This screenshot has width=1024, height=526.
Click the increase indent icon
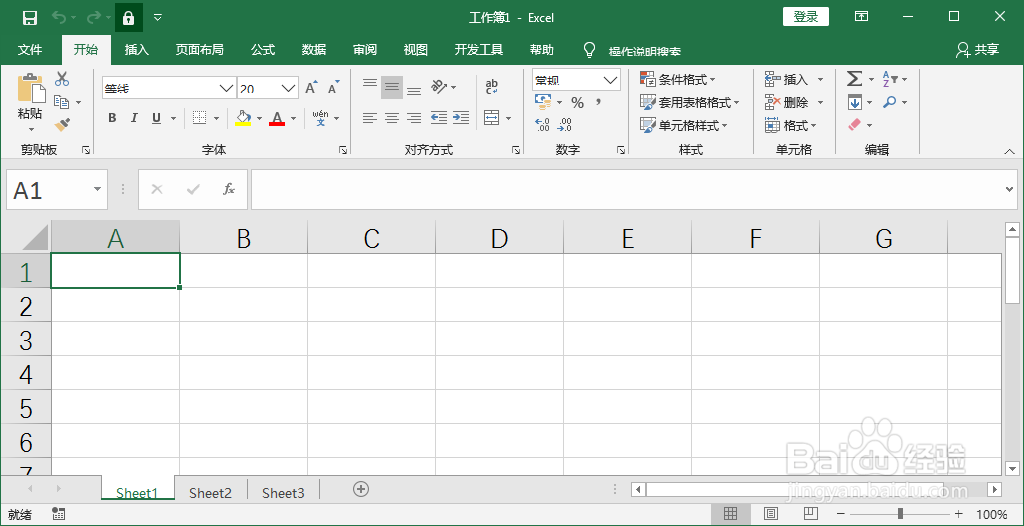point(461,118)
